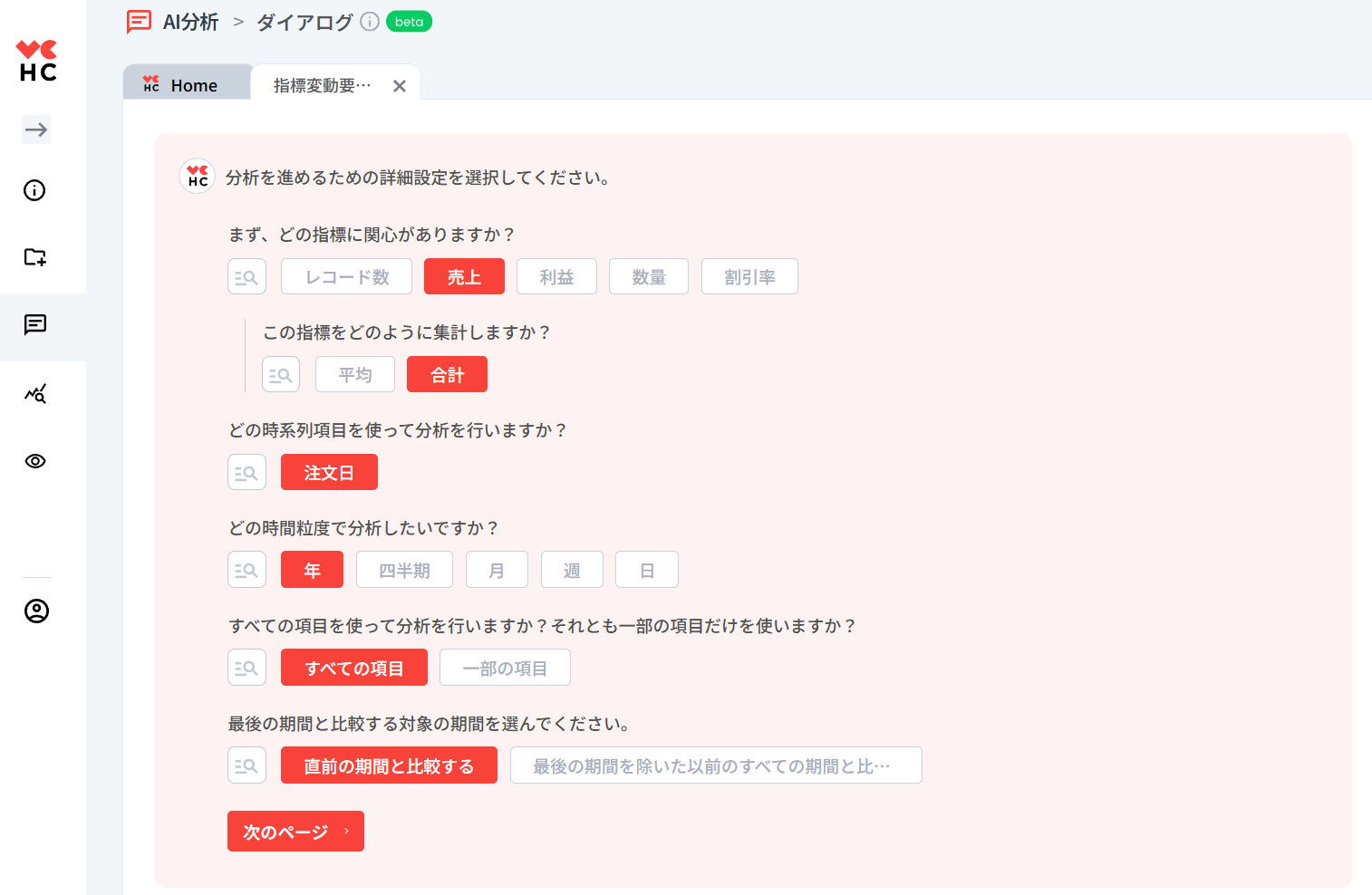Viewport: 1372px width, 895px height.
Task: Open the chart analysis icon in sidebar
Action: (x=35, y=394)
